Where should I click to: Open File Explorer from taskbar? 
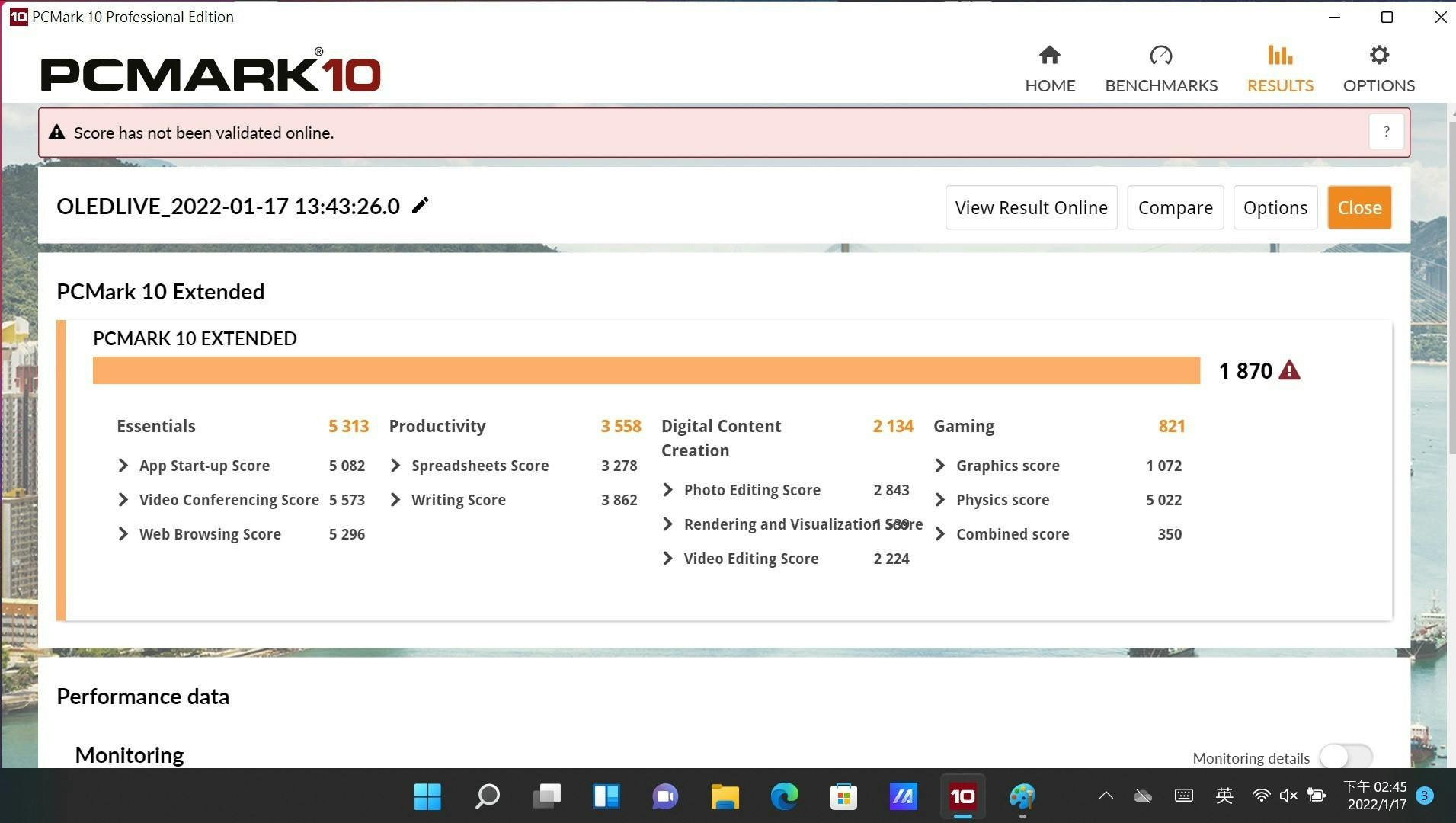pyautogui.click(x=725, y=796)
